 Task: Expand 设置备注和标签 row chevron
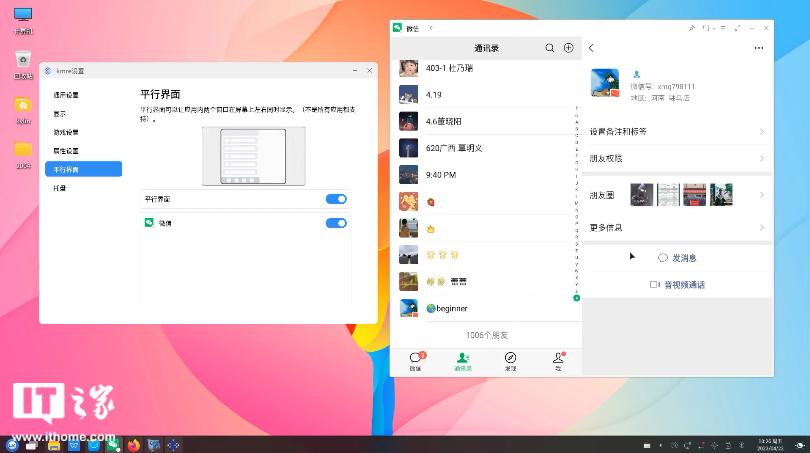[x=762, y=132]
